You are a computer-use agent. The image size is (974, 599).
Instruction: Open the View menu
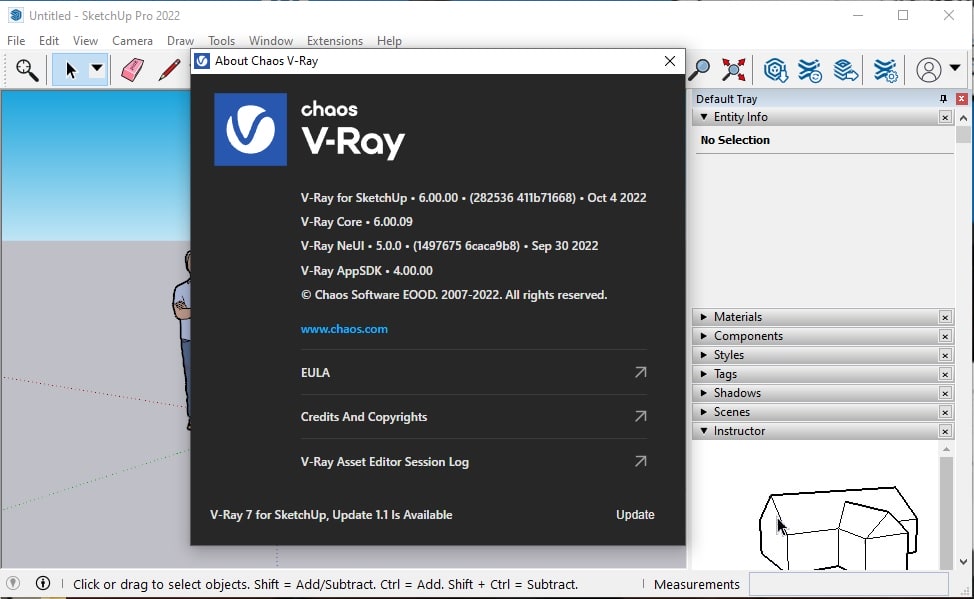85,40
